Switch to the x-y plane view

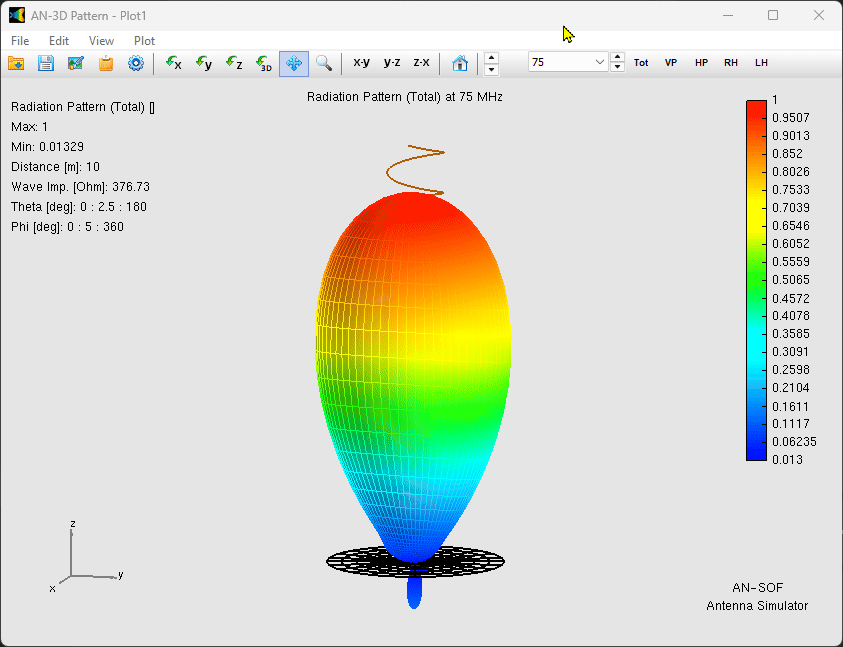coord(361,63)
